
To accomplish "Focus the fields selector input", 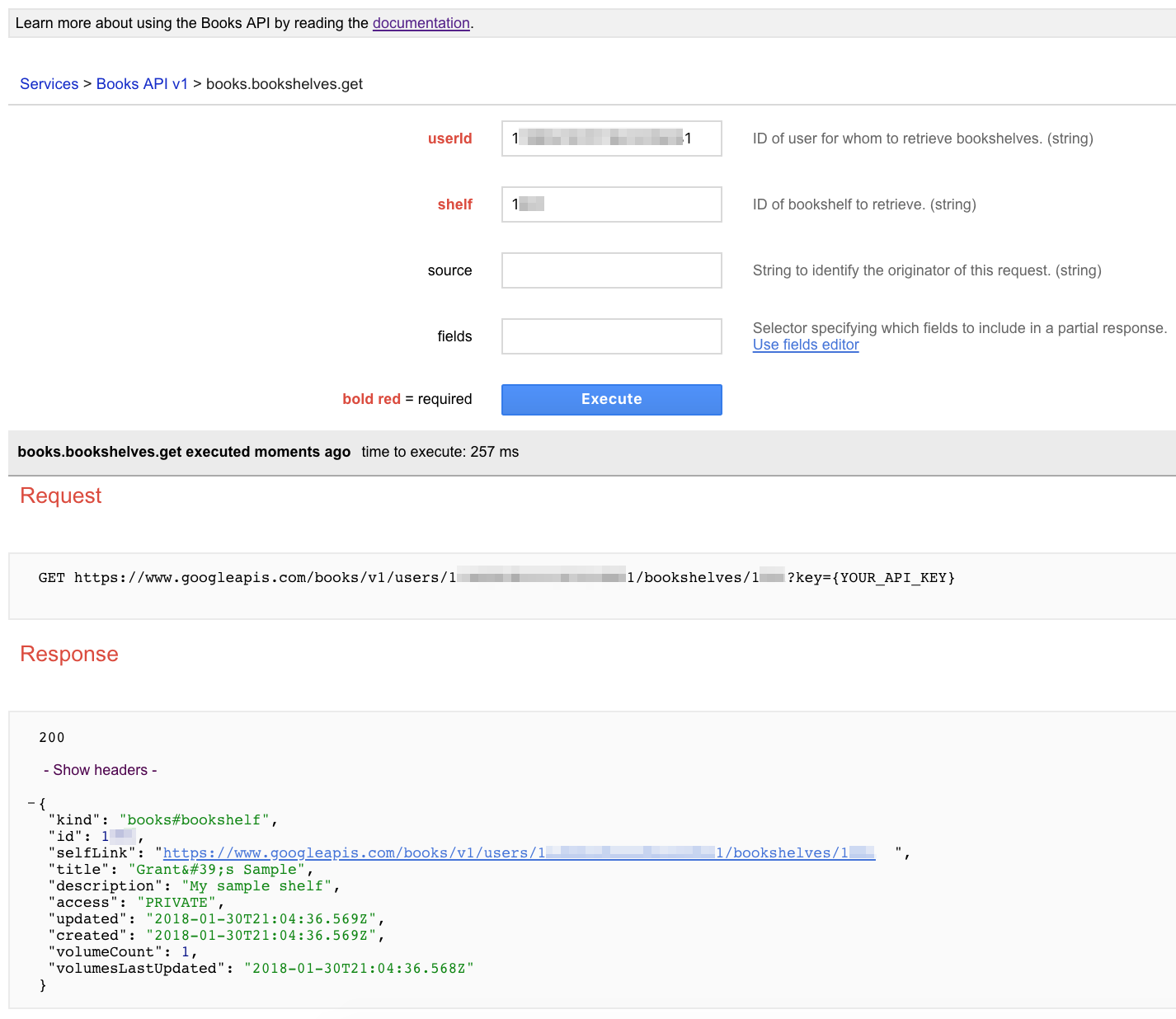I will (x=612, y=336).
